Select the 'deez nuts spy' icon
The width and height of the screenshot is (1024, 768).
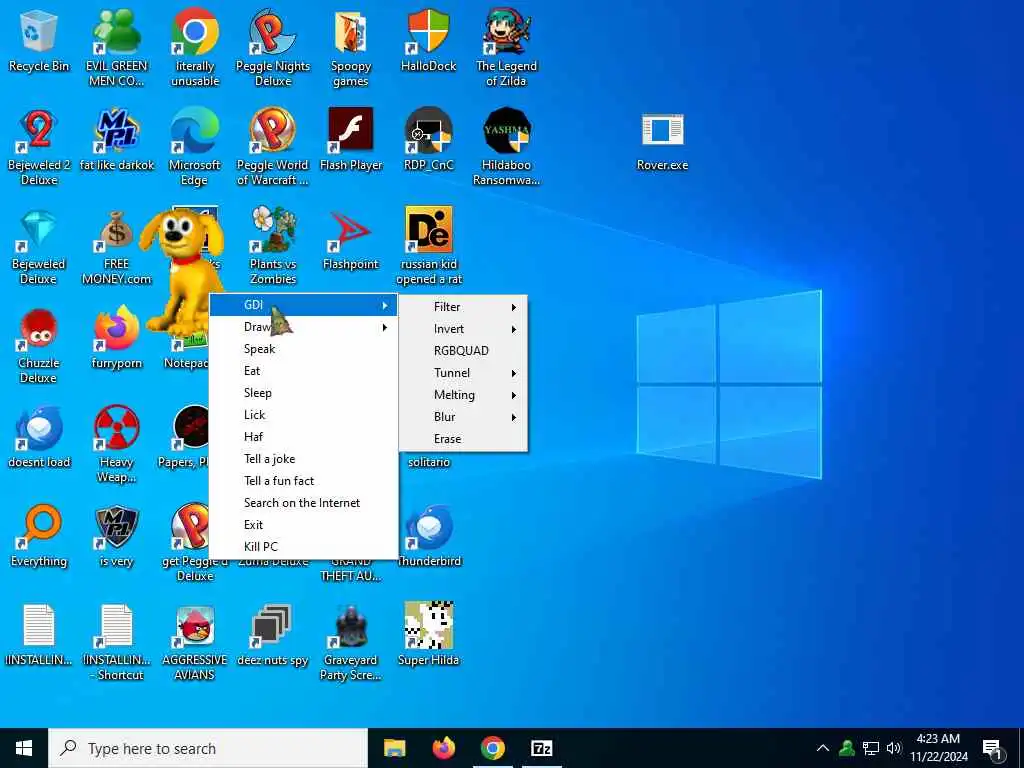coord(272,626)
